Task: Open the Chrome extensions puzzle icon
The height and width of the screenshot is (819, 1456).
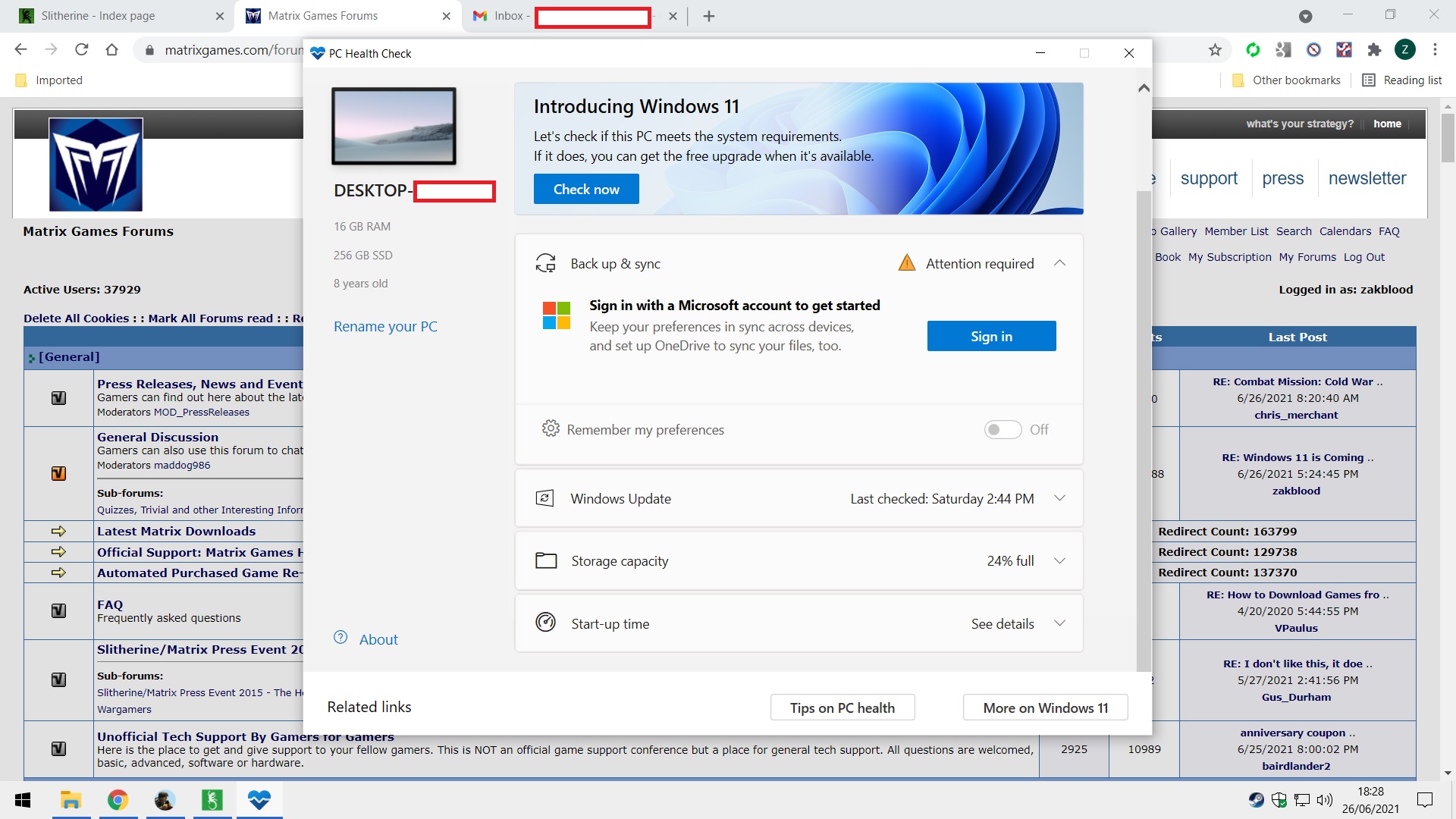Action: pyautogui.click(x=1374, y=50)
